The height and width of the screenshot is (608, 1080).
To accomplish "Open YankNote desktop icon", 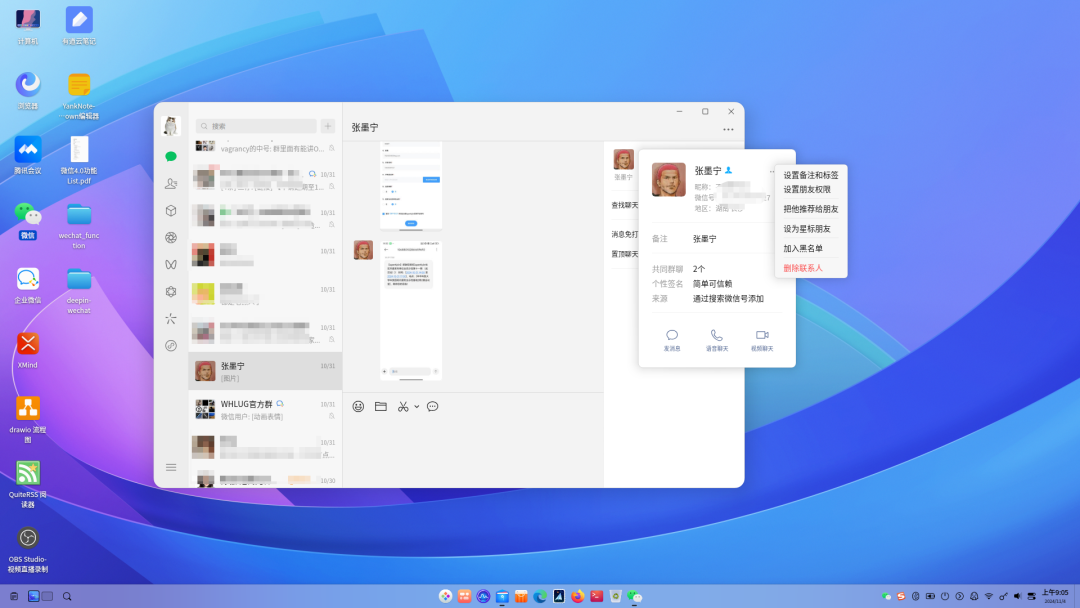I will (x=79, y=96).
